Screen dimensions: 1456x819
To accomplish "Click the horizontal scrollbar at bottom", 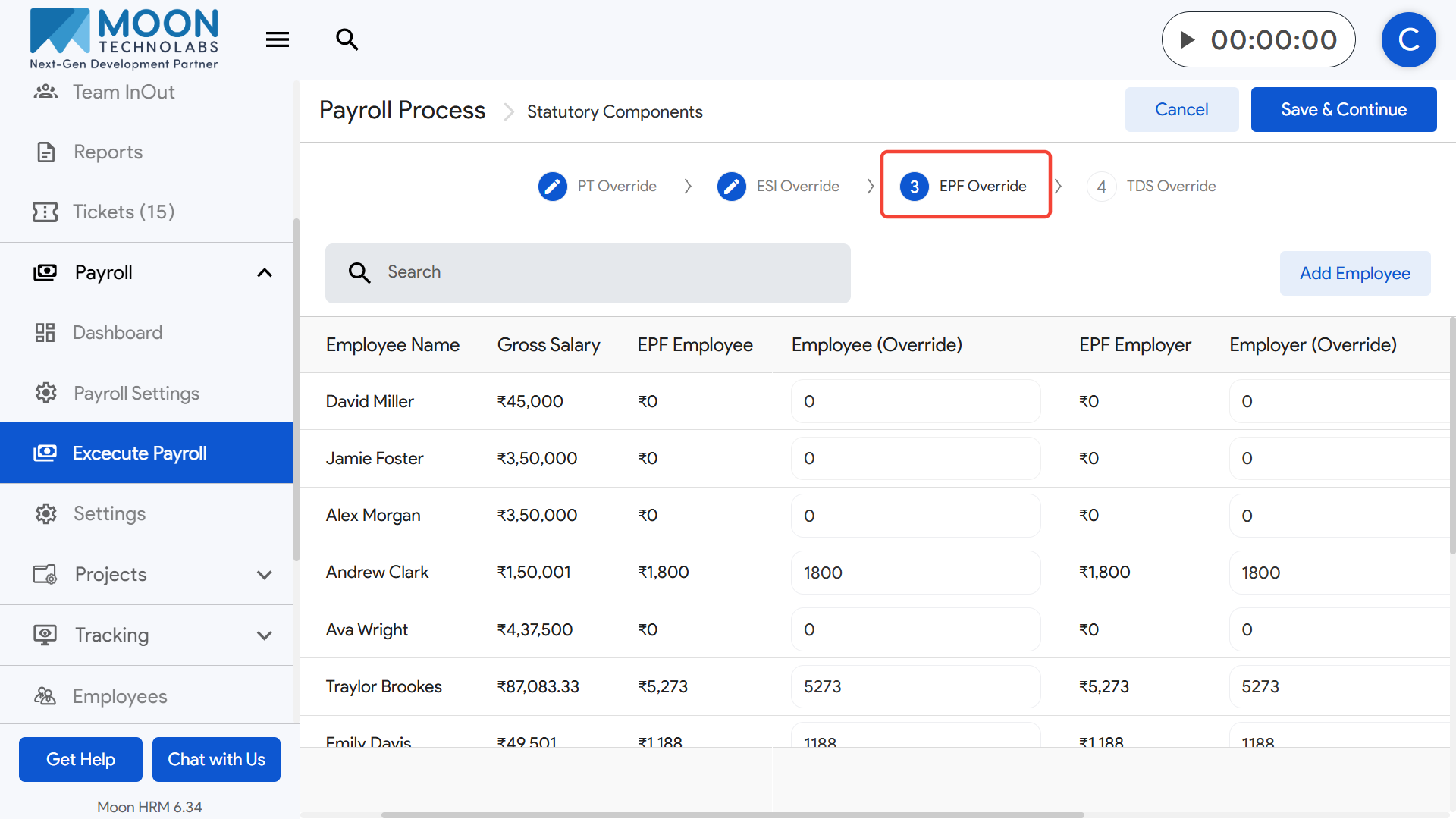I will pyautogui.click(x=732, y=815).
